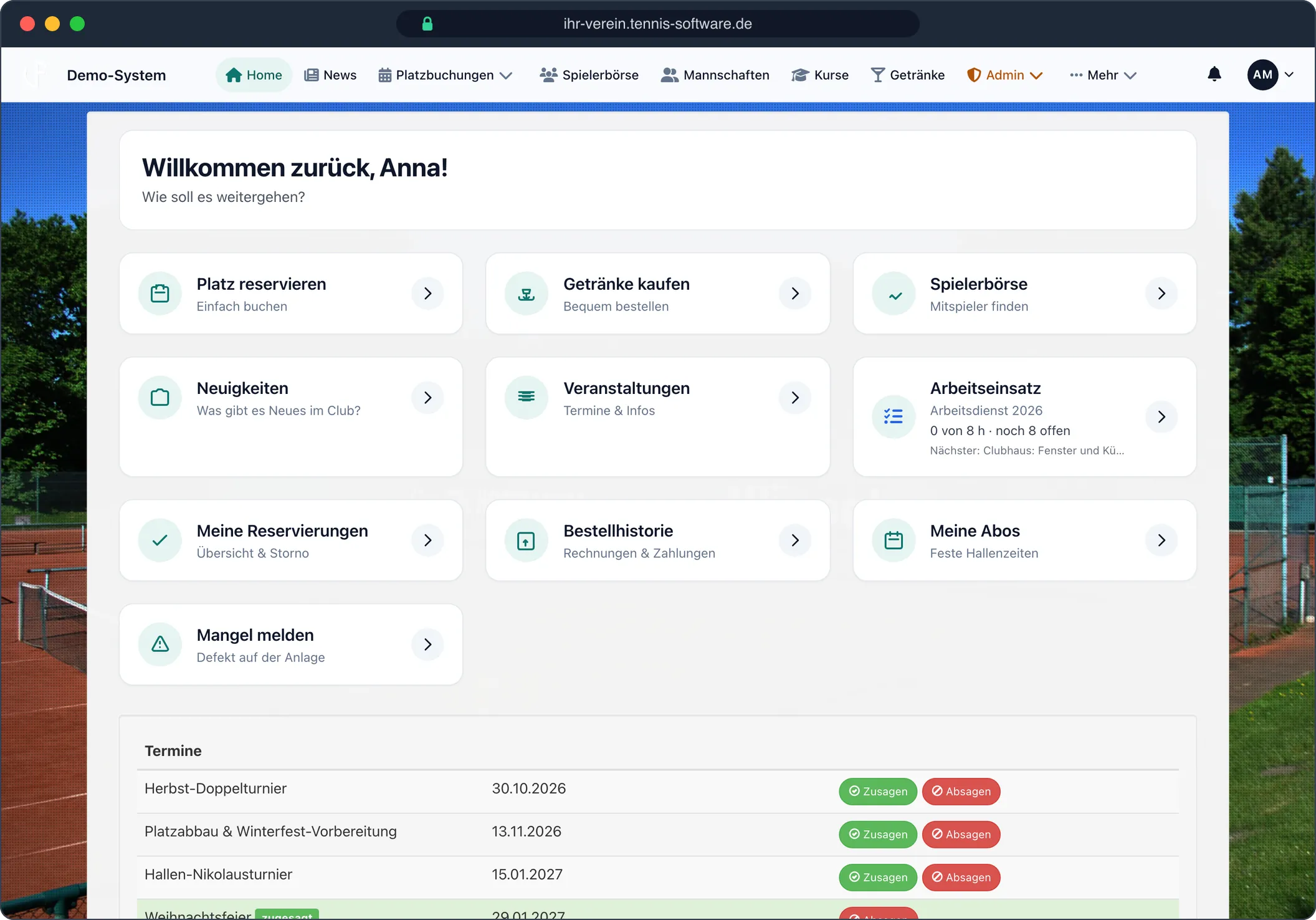Decline Herbst-Doppelturnier with Absagen

pos(961,792)
